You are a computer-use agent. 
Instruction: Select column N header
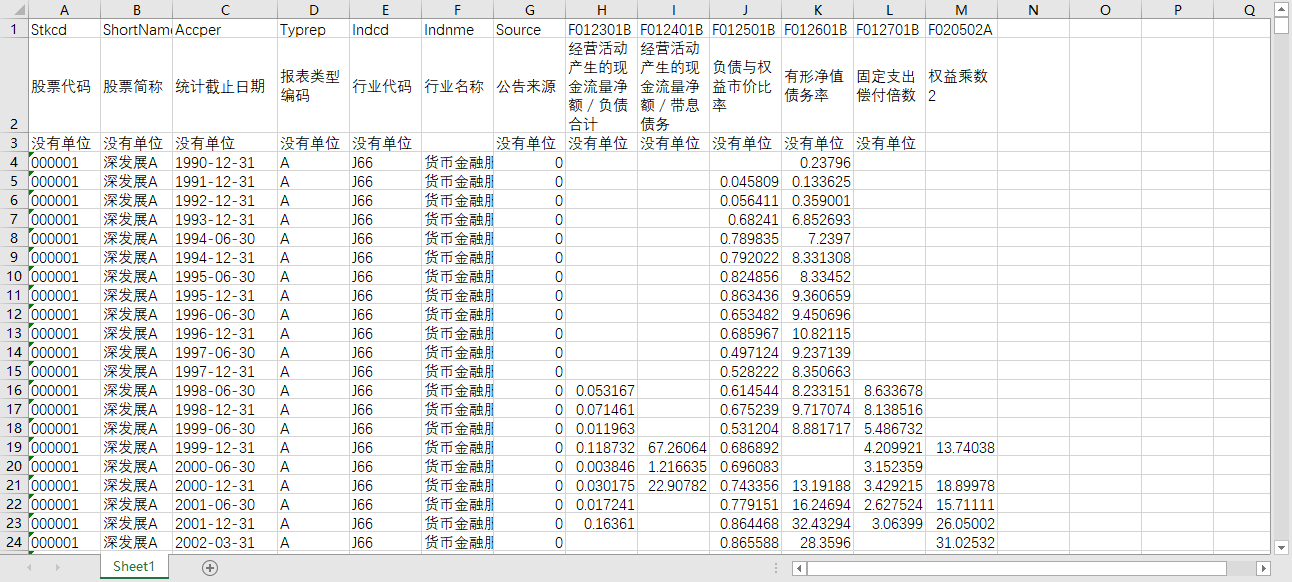pos(1033,9)
